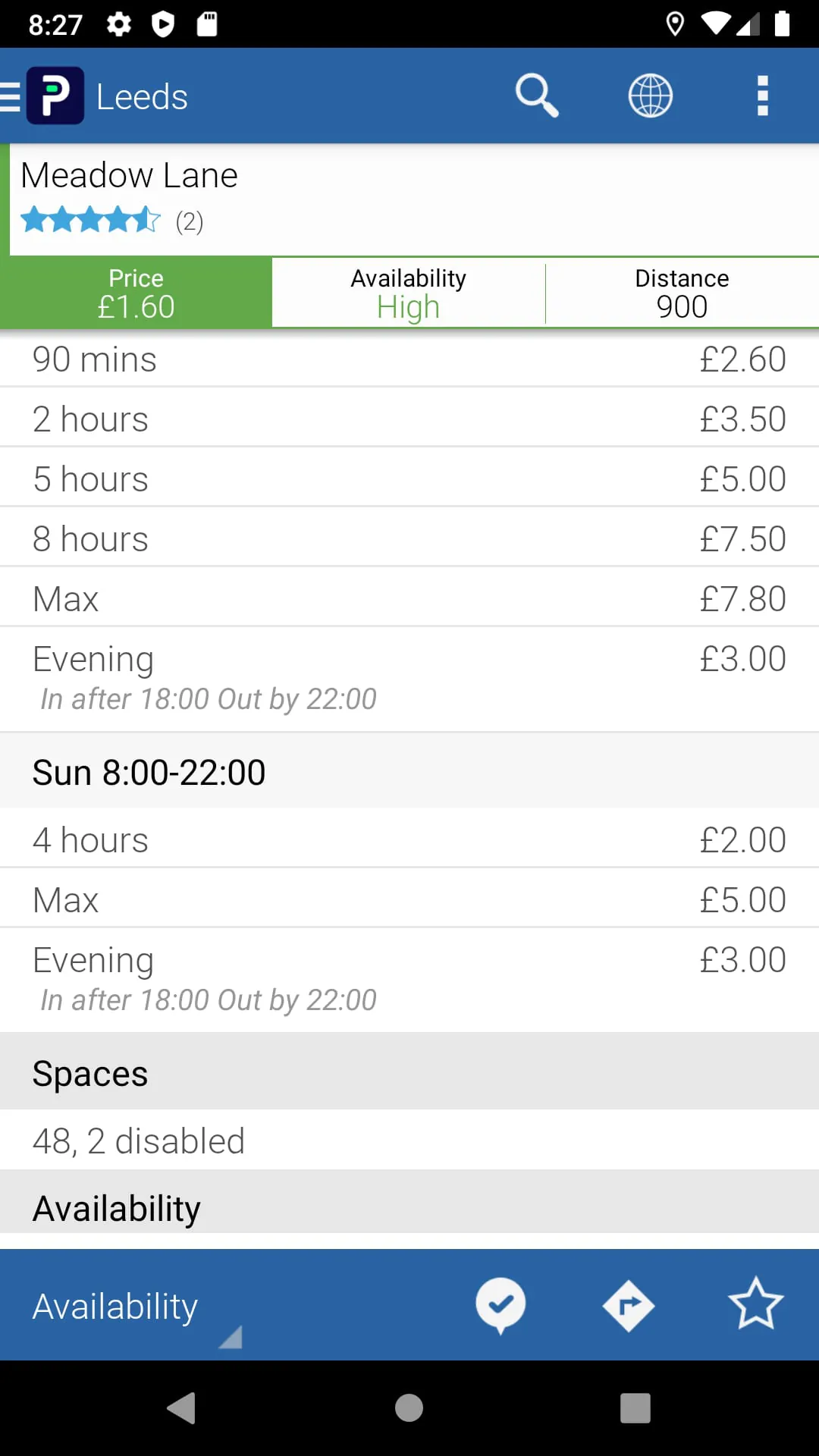Viewport: 819px width, 1456px height.
Task: Select the Distance 900 tab
Action: [x=682, y=293]
